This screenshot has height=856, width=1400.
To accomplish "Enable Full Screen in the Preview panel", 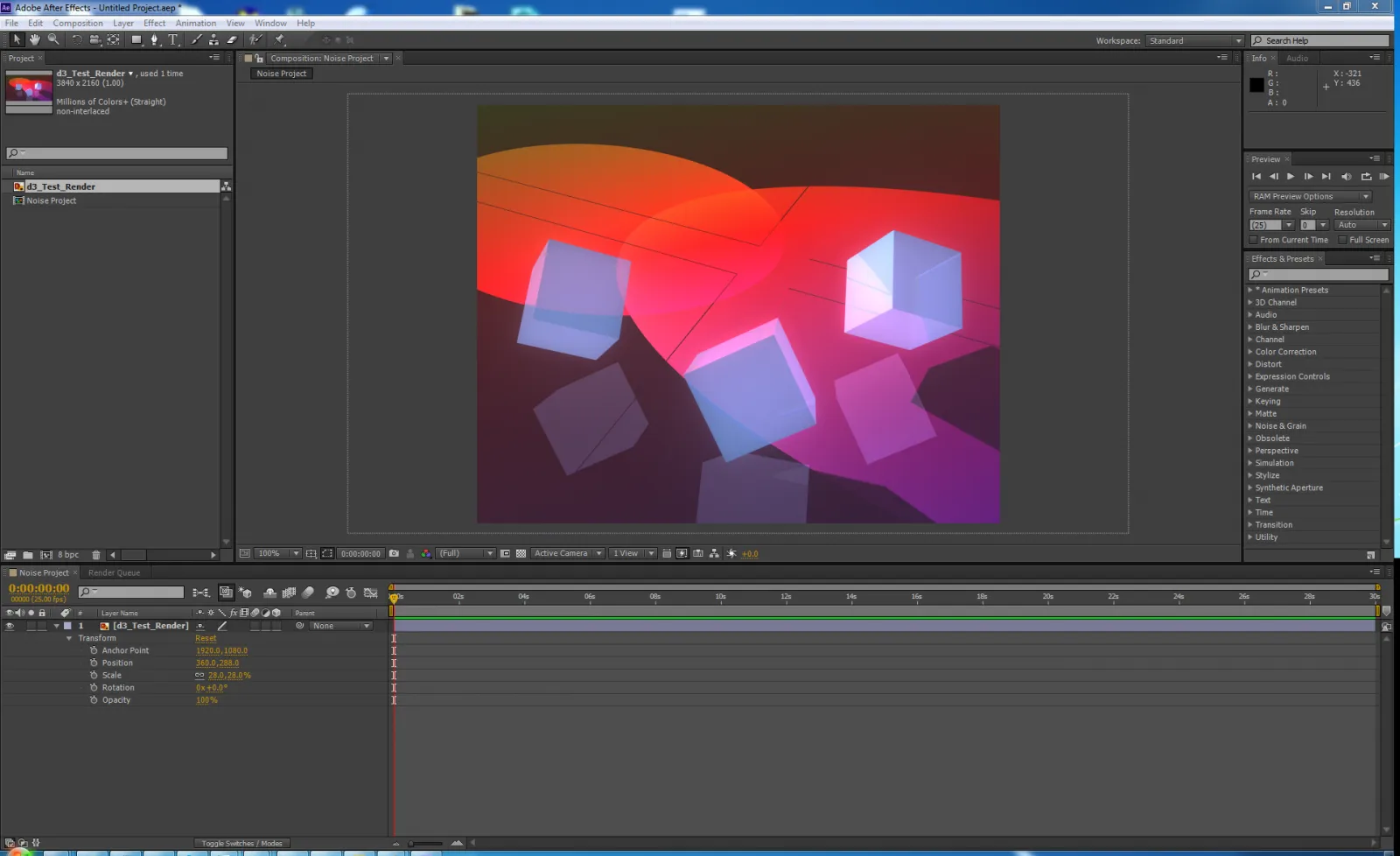I will pos(1345,239).
